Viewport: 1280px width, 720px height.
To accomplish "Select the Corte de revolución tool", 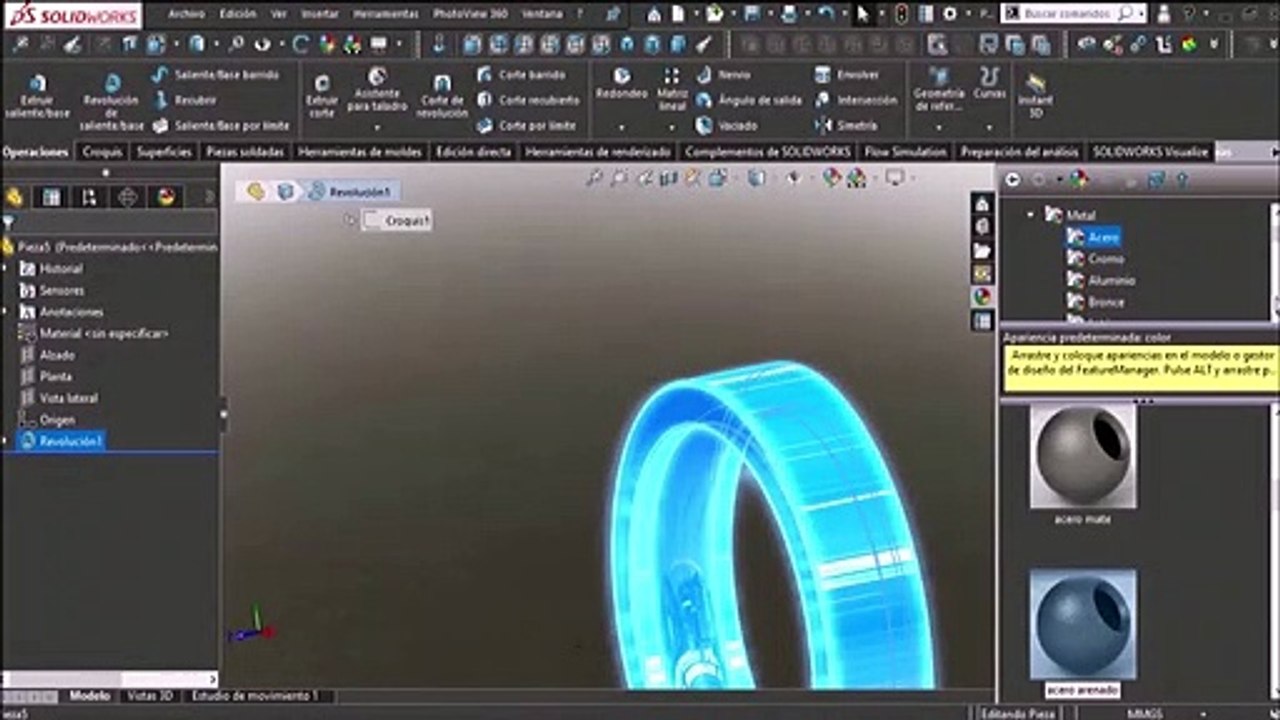I will coord(442,97).
